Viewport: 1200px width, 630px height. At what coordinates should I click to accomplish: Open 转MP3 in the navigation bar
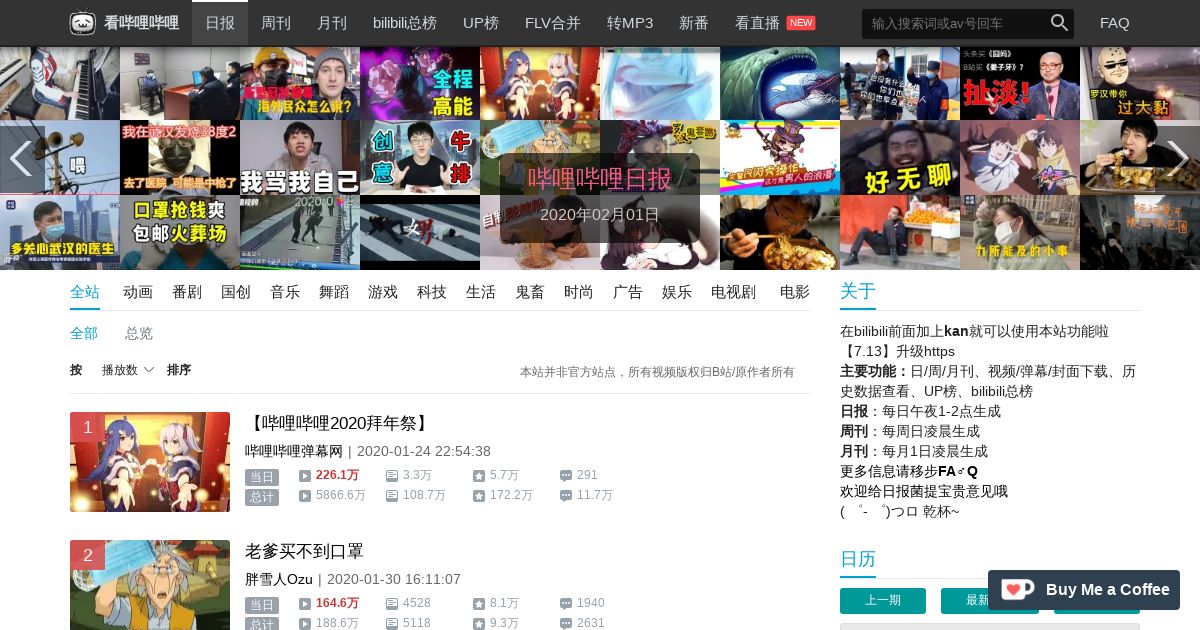pyautogui.click(x=630, y=23)
